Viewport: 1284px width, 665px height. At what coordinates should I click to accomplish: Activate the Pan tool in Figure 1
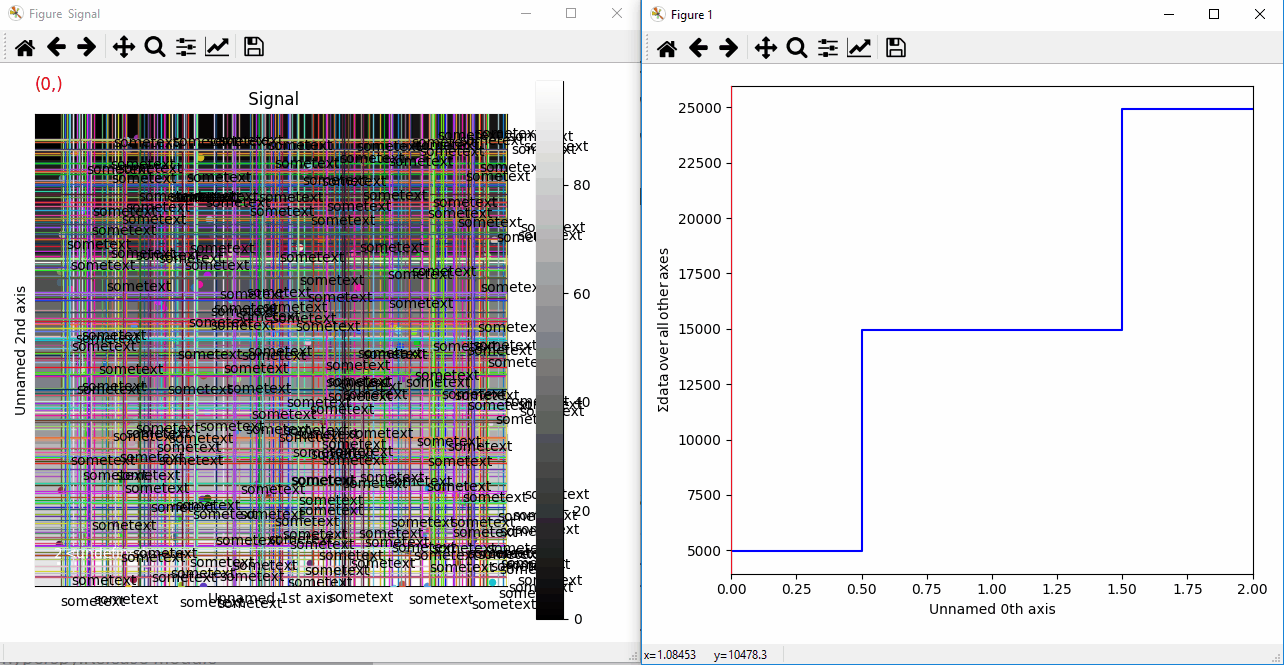pyautogui.click(x=766, y=47)
